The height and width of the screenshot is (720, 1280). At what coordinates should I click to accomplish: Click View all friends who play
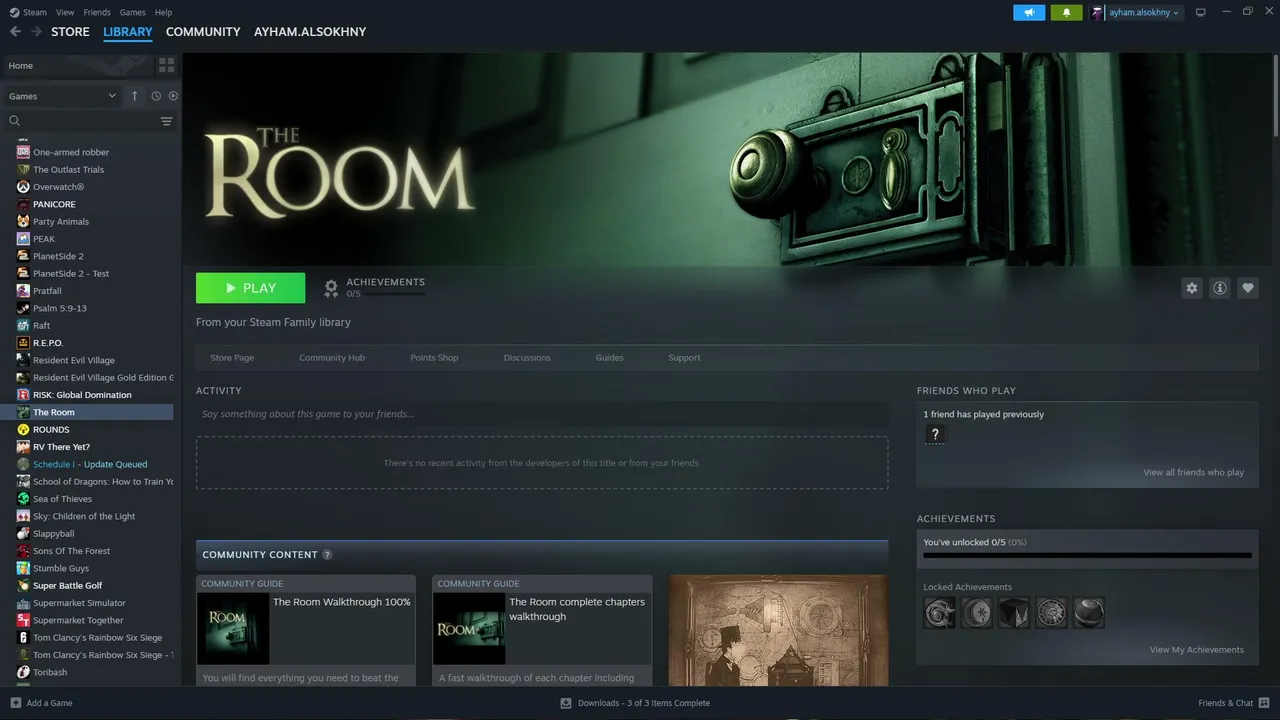tap(1194, 473)
